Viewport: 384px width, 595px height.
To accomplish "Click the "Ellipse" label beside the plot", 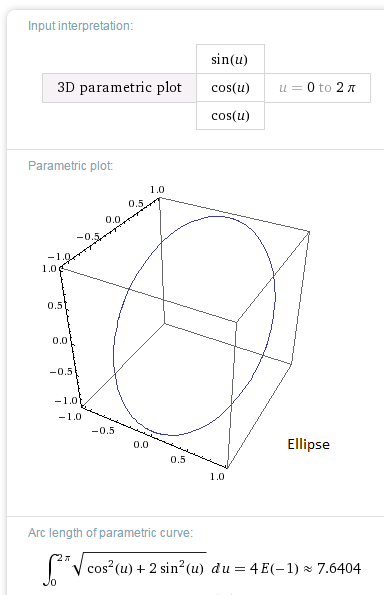I will point(308,444).
